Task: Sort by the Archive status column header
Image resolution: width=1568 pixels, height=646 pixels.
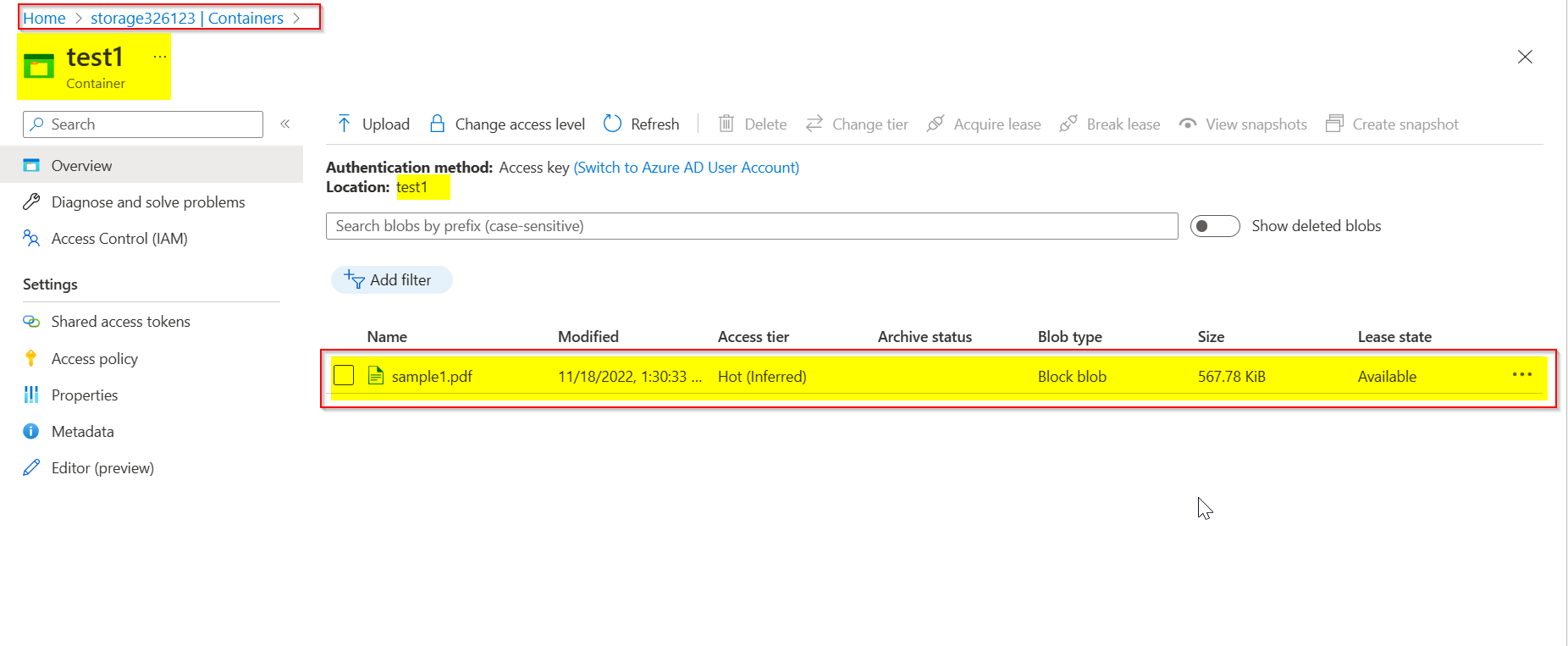Action: (925, 336)
